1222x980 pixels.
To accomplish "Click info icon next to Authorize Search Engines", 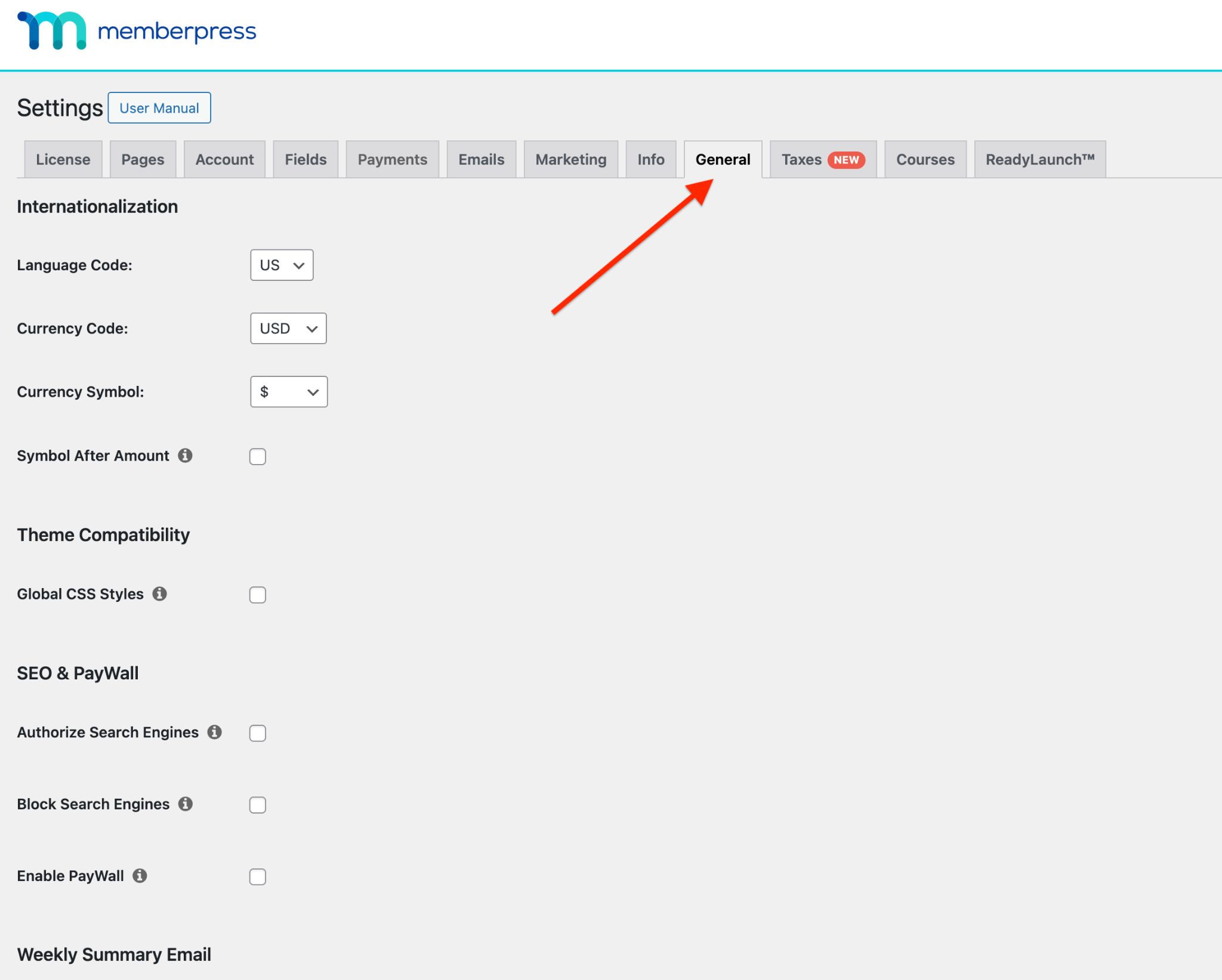I will pyautogui.click(x=215, y=732).
